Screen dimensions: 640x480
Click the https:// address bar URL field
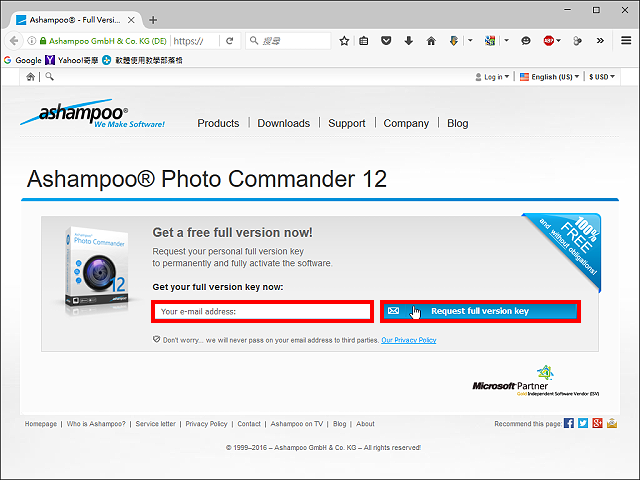(x=194, y=41)
